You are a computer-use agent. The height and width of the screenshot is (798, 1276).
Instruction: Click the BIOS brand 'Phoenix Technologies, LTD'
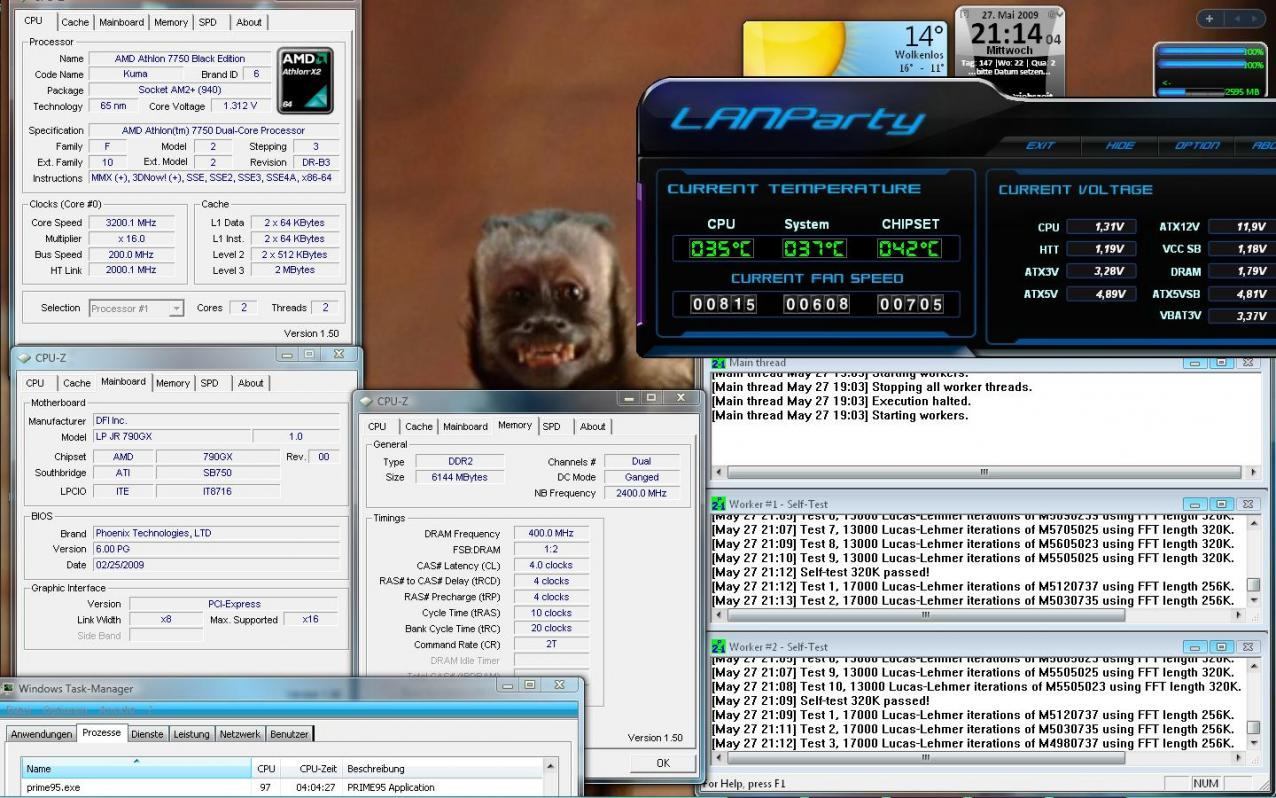216,534
